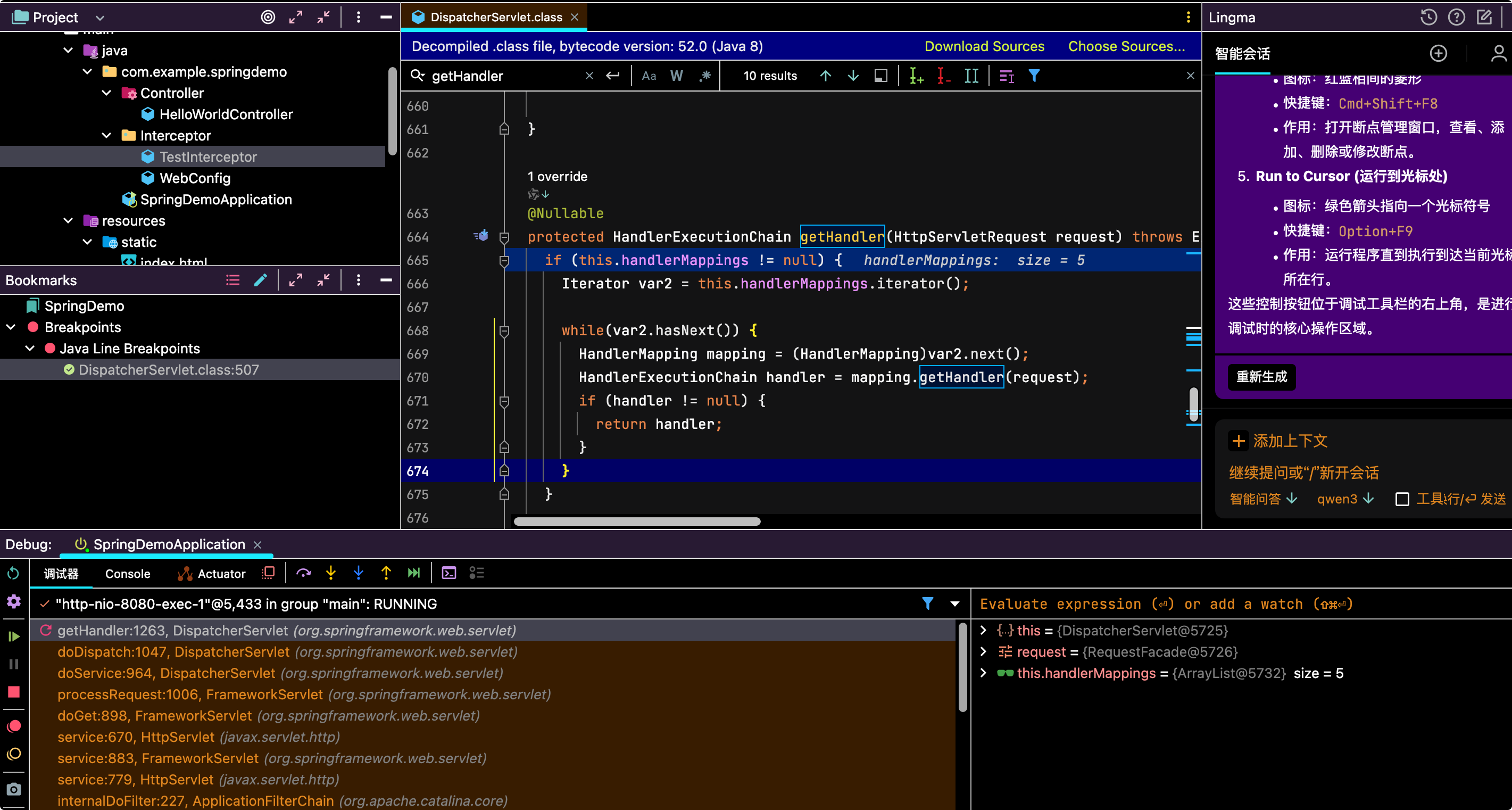Open the qwen3 model dropdown
The height and width of the screenshot is (810, 1512).
(1345, 499)
